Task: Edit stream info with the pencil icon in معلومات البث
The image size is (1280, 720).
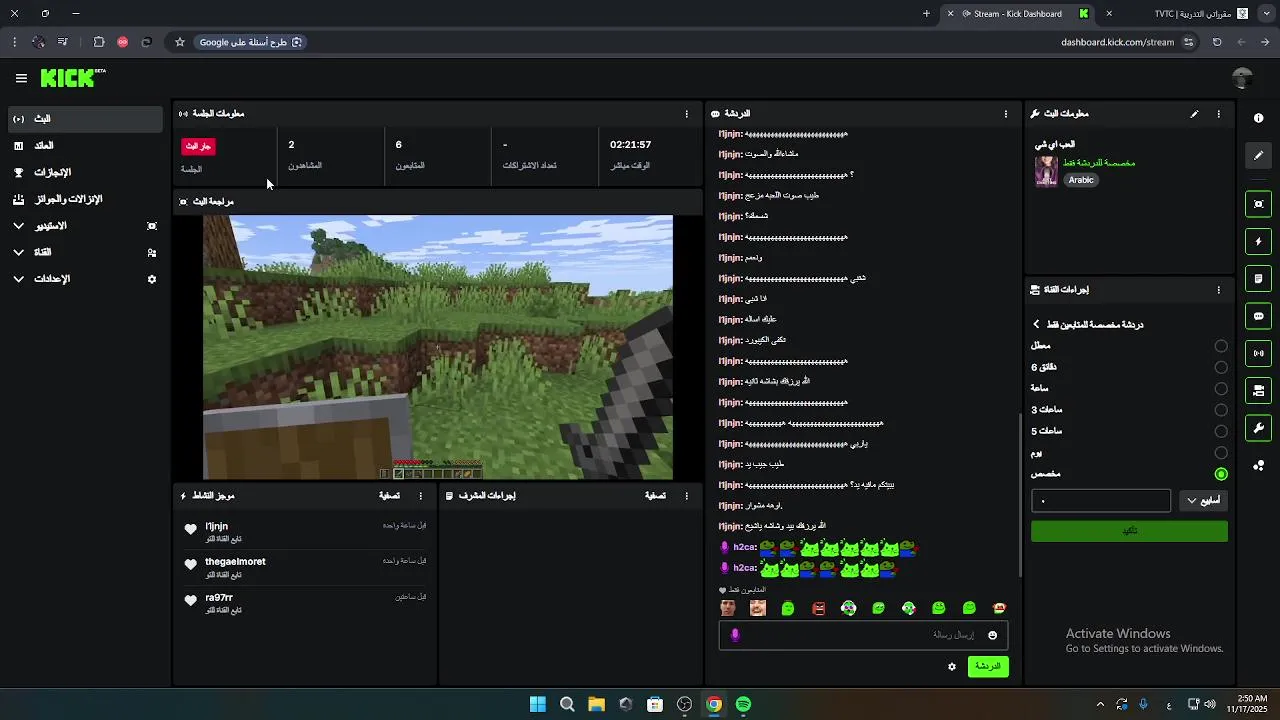Action: [x=1194, y=114]
